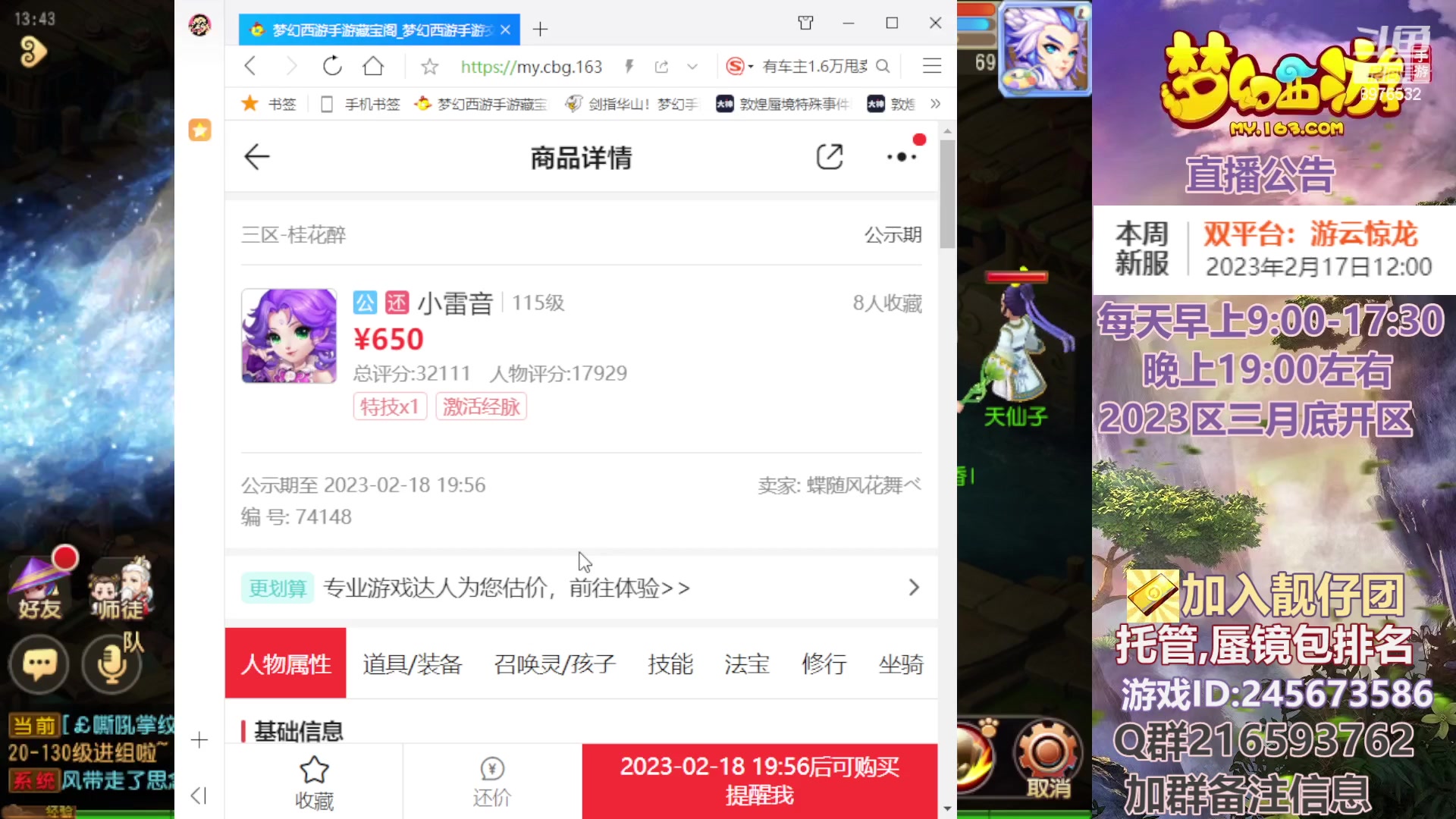Open the 剑指华山 bookmark
This screenshot has width=1456, height=819.
tap(631, 104)
